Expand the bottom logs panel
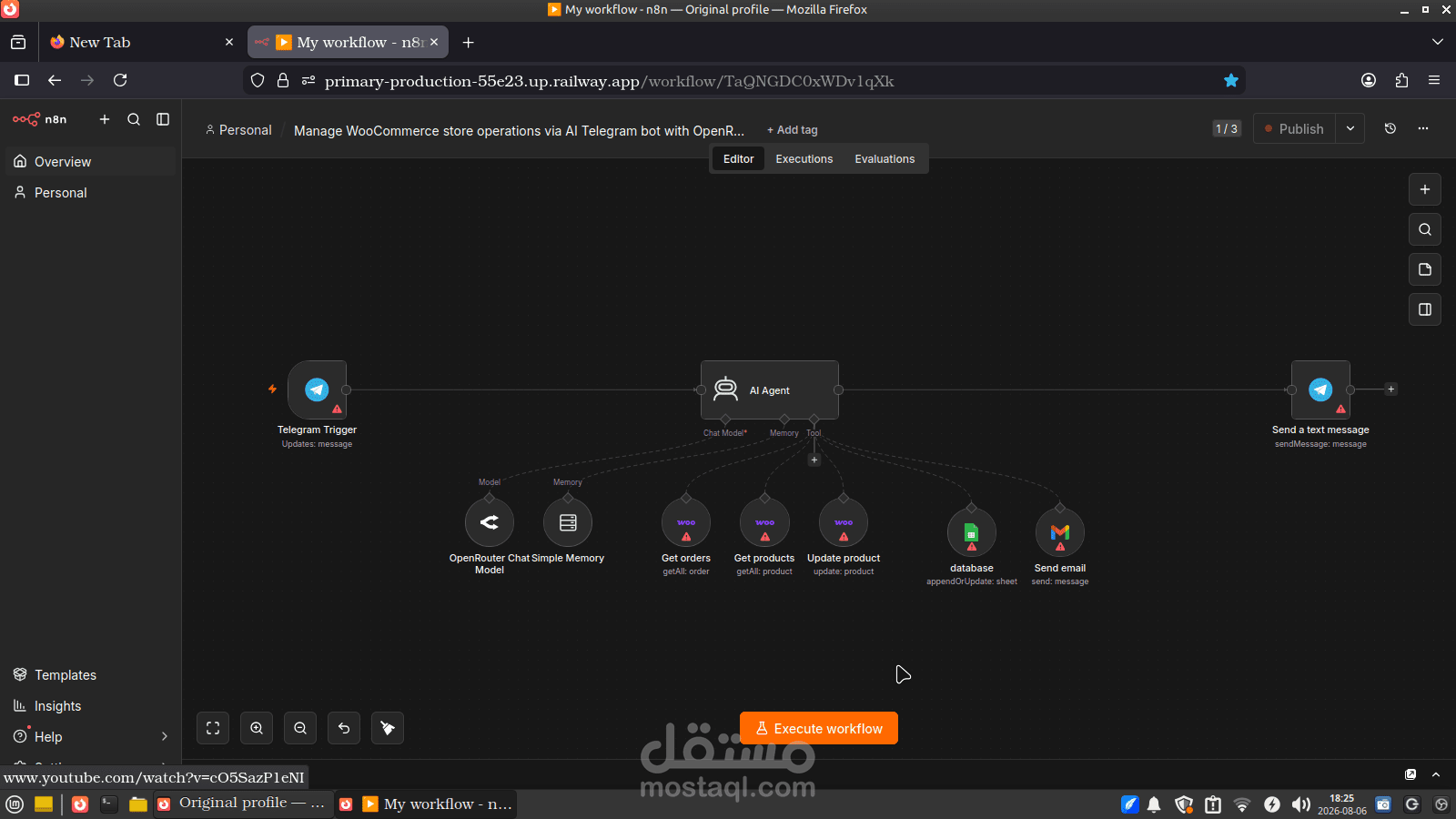The image size is (1456, 819). point(1436,774)
